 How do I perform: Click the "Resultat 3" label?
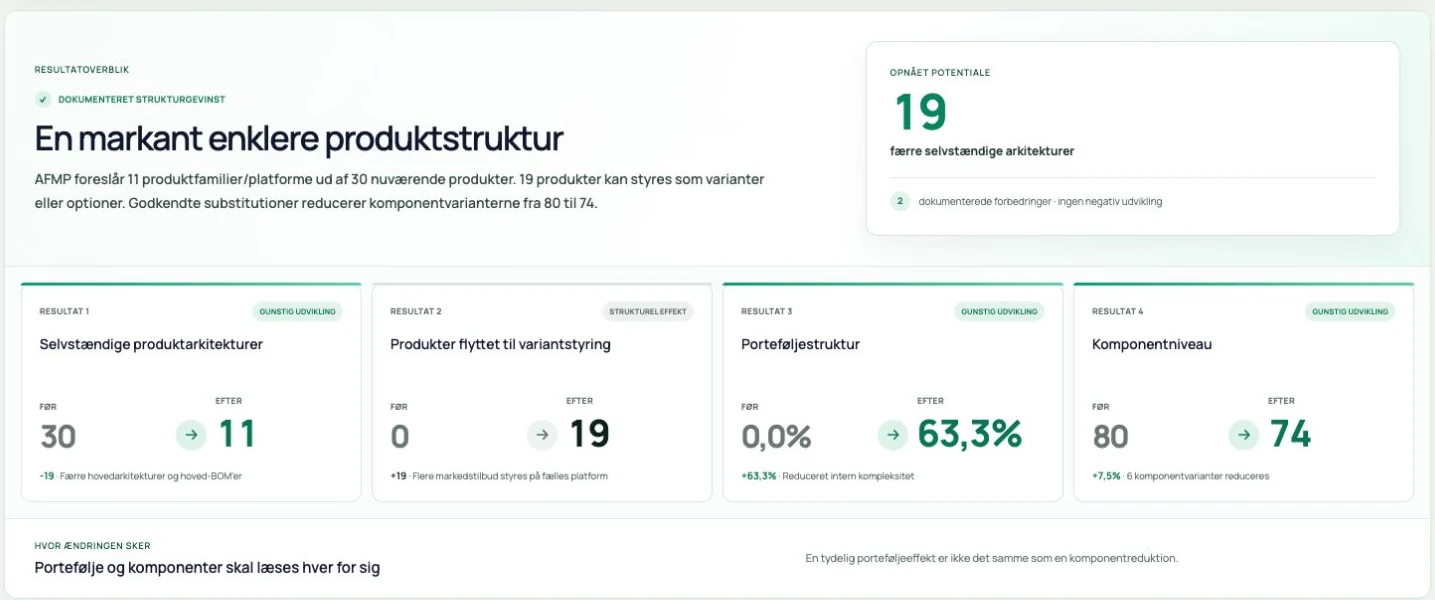767,311
